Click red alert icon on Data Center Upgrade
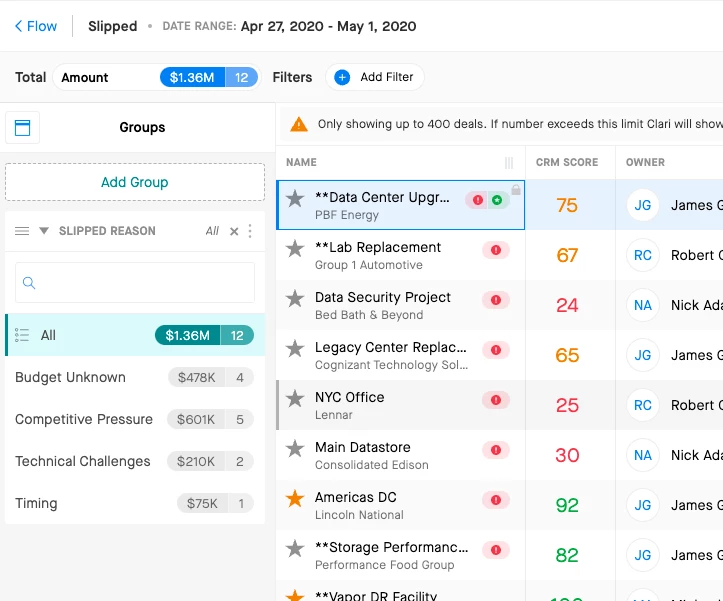This screenshot has width=723, height=601. 478,200
